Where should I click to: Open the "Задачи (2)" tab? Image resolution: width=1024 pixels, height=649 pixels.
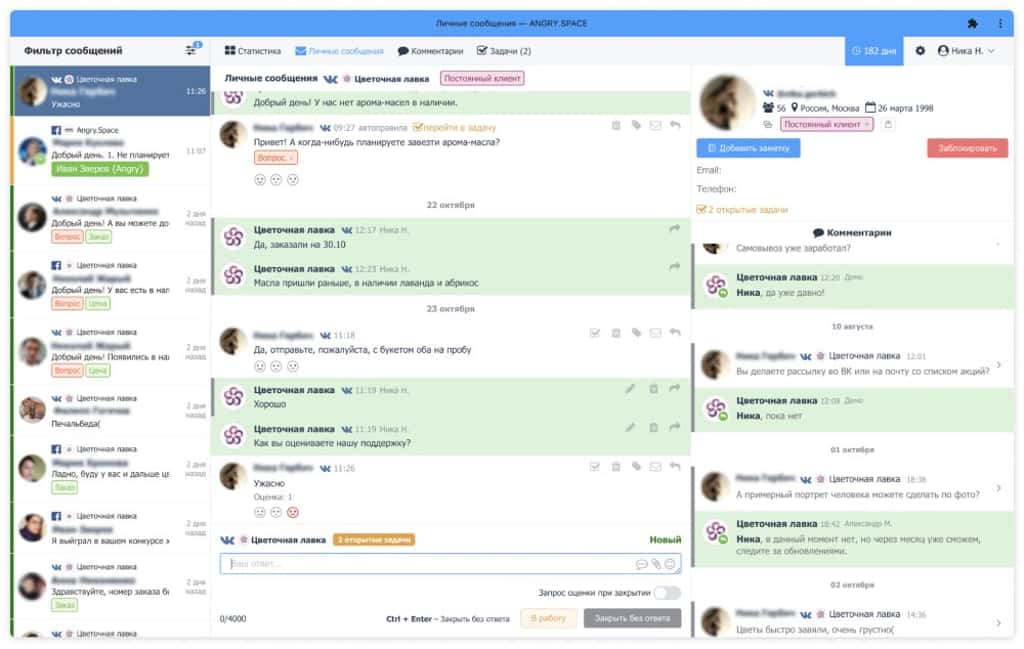(504, 51)
